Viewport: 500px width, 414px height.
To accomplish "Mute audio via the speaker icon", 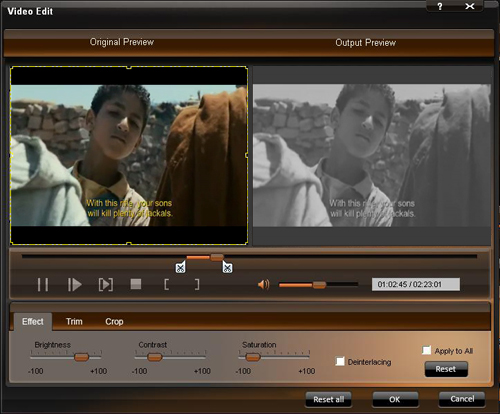I will 263,285.
